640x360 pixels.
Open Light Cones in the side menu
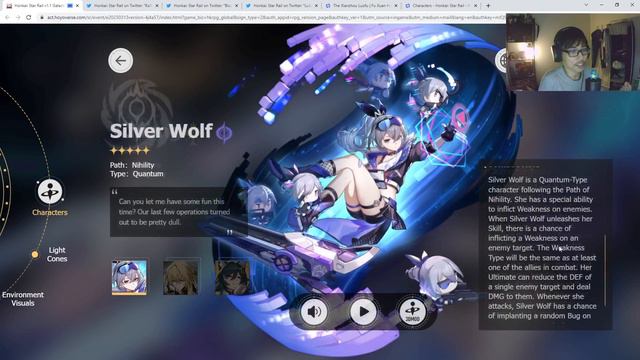point(57,254)
